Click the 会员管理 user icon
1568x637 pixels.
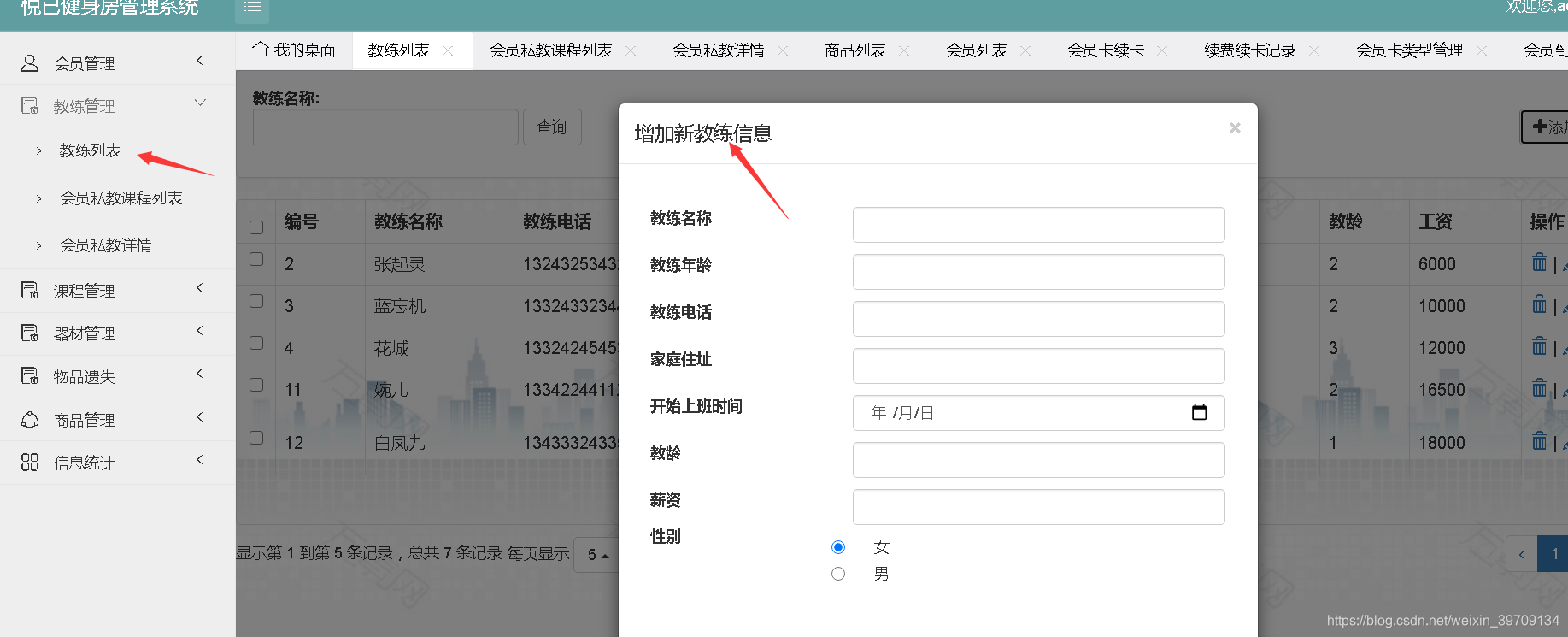pos(30,63)
